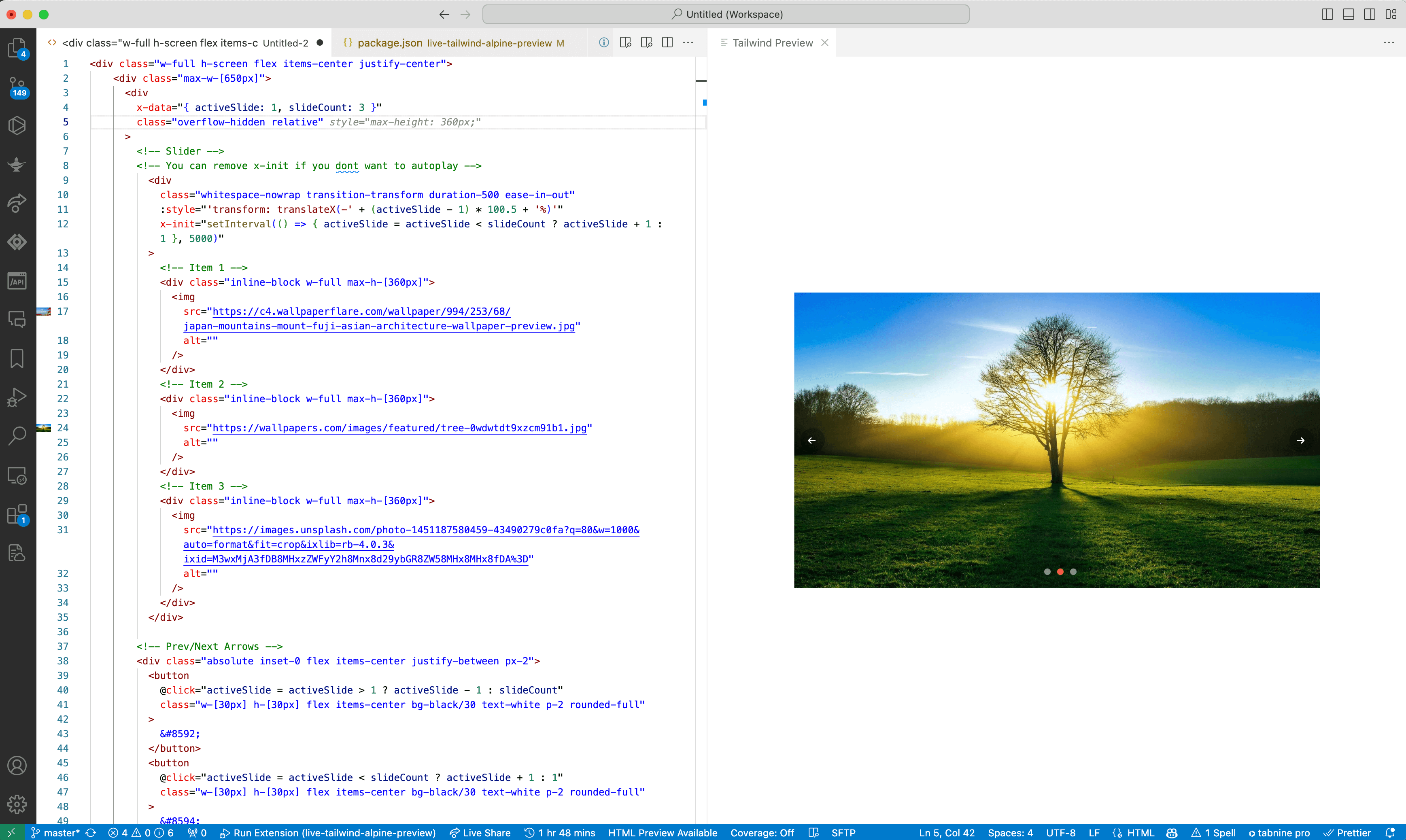Toggle Primary Side Bar layout button

1327,14
